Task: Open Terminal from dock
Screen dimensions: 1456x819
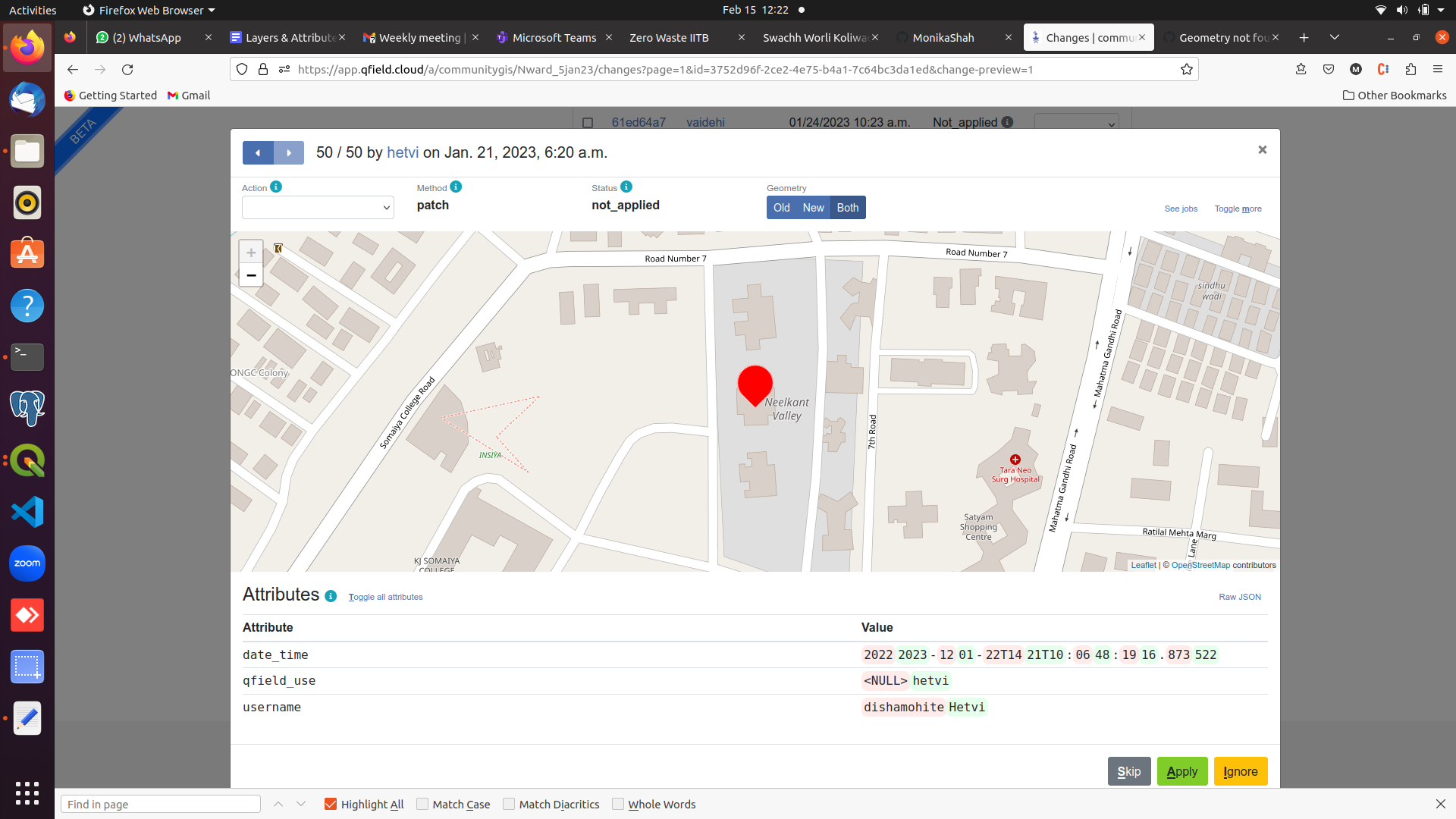Action: pos(27,357)
